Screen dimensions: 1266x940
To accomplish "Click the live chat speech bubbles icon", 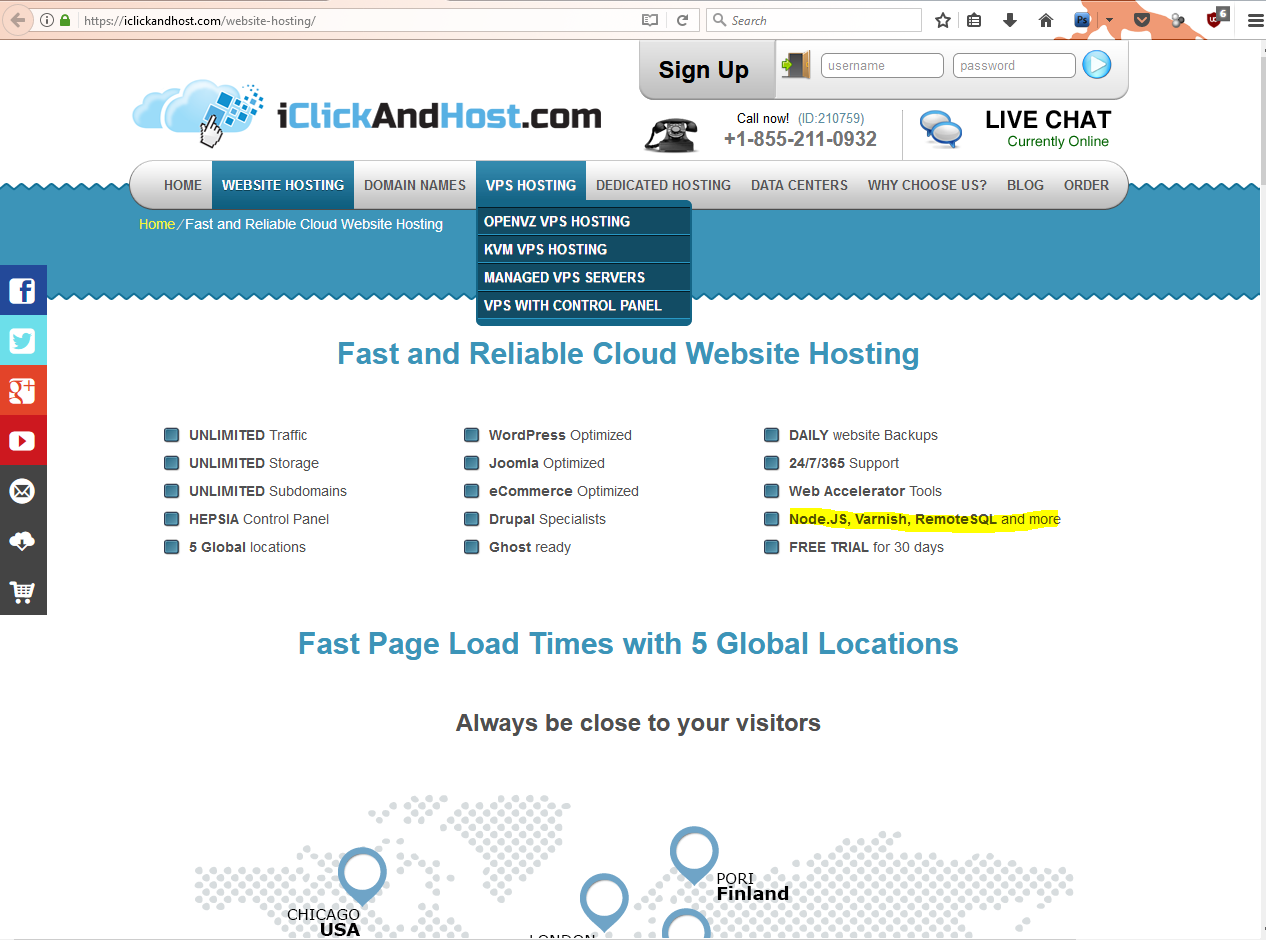I will (941, 131).
